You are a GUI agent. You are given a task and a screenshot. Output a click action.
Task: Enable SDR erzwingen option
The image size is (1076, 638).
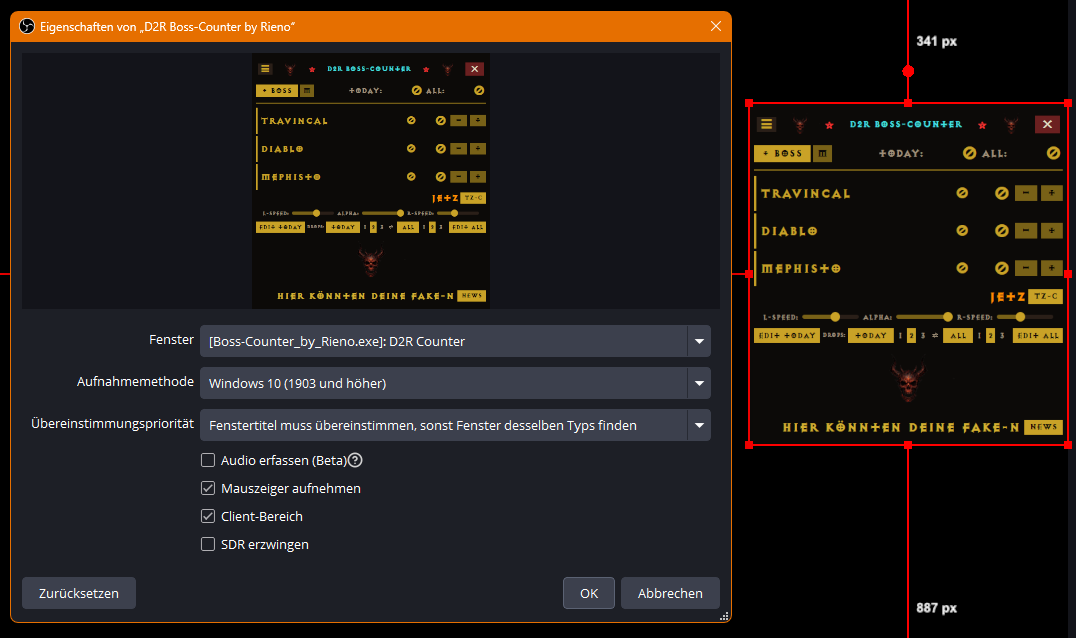[208, 545]
